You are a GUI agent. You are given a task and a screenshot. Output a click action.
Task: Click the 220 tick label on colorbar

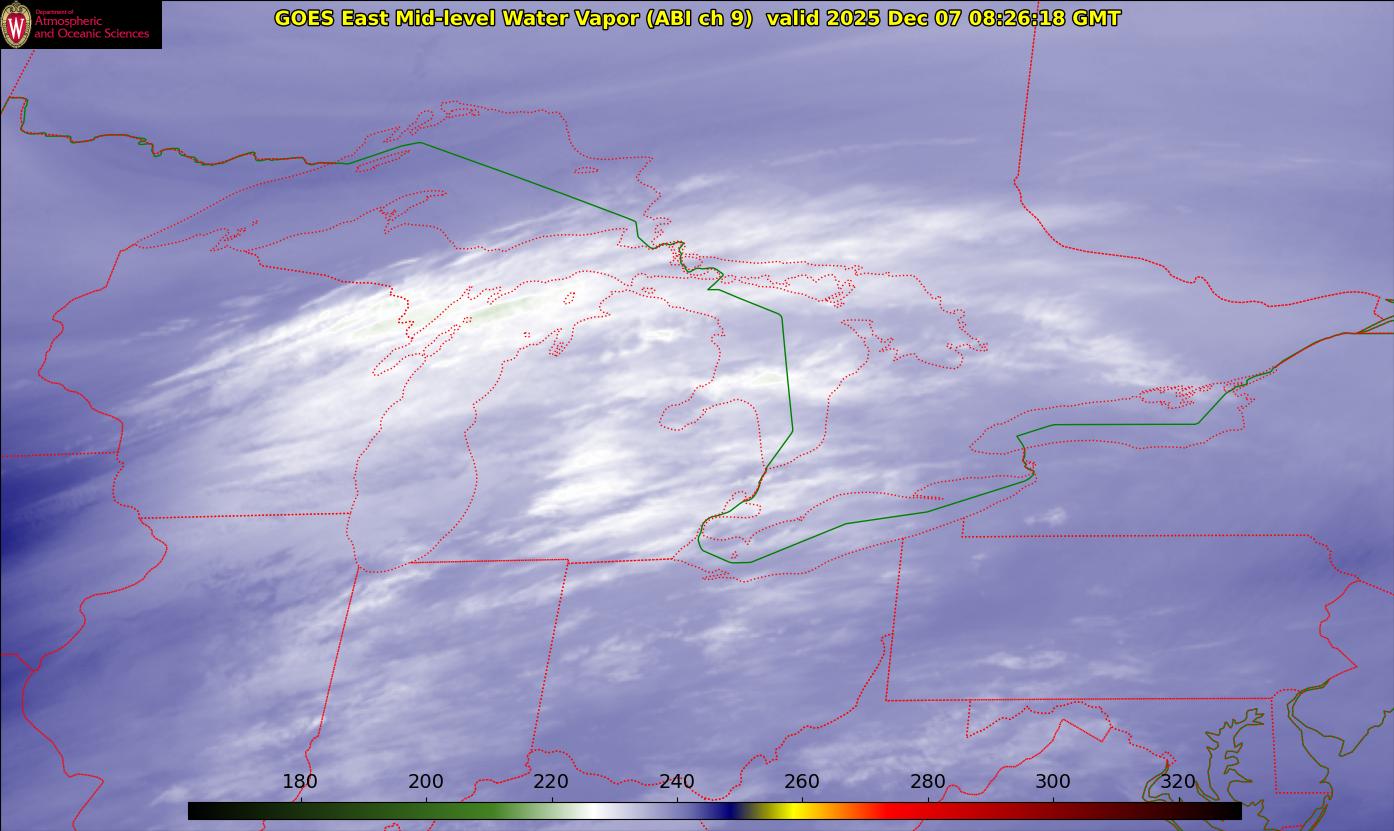click(x=551, y=782)
